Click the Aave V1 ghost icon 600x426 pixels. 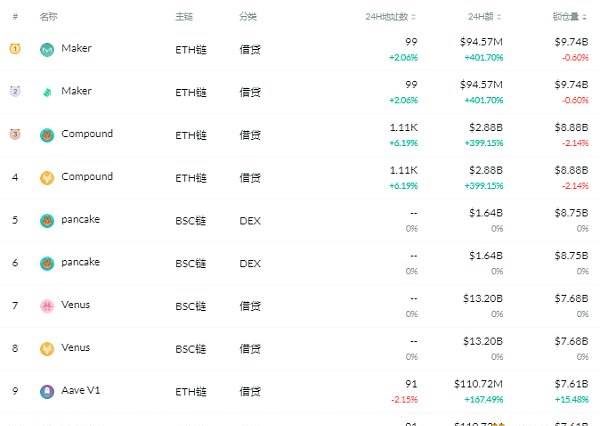[47, 392]
